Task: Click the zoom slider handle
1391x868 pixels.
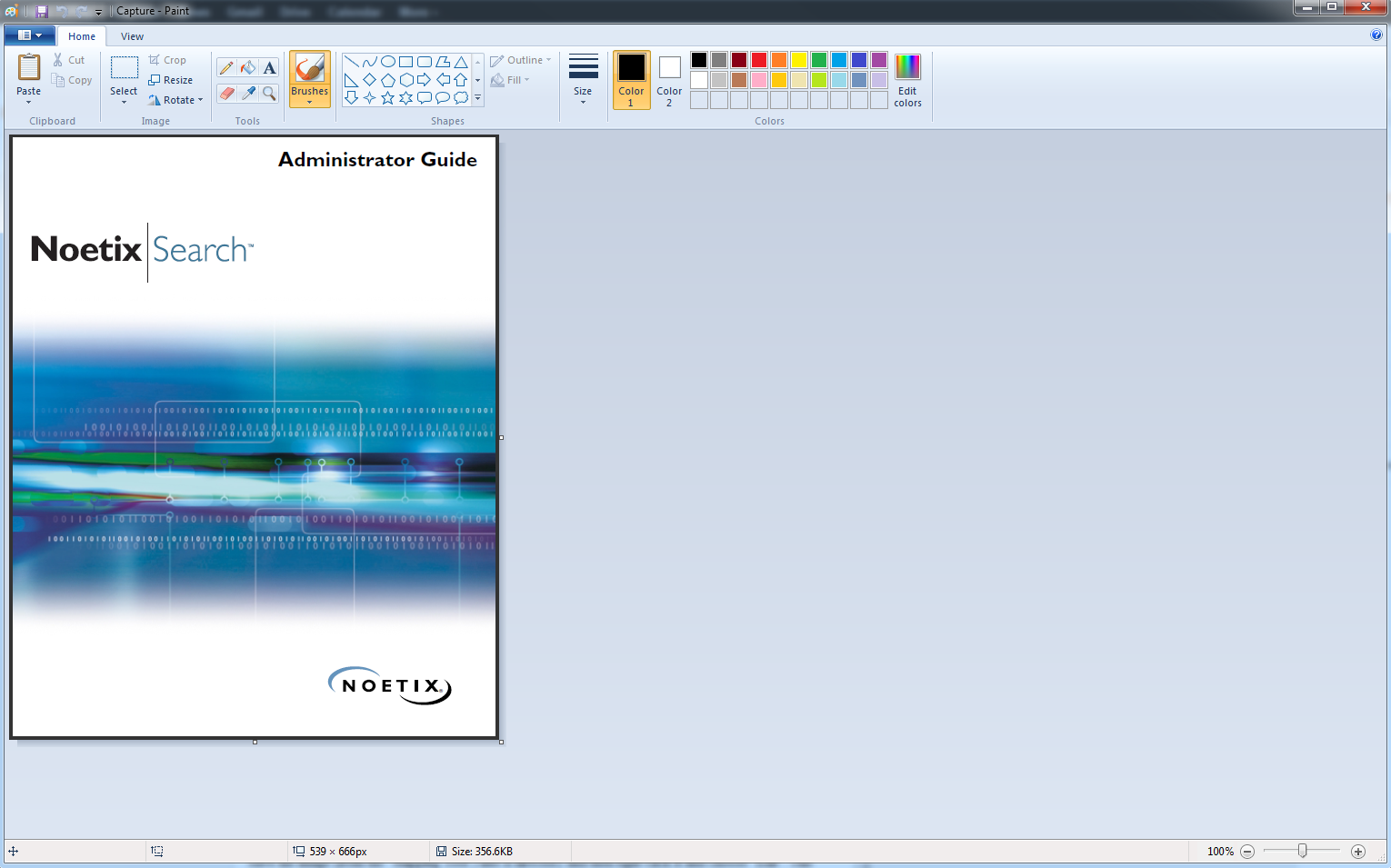Action: 1303,851
